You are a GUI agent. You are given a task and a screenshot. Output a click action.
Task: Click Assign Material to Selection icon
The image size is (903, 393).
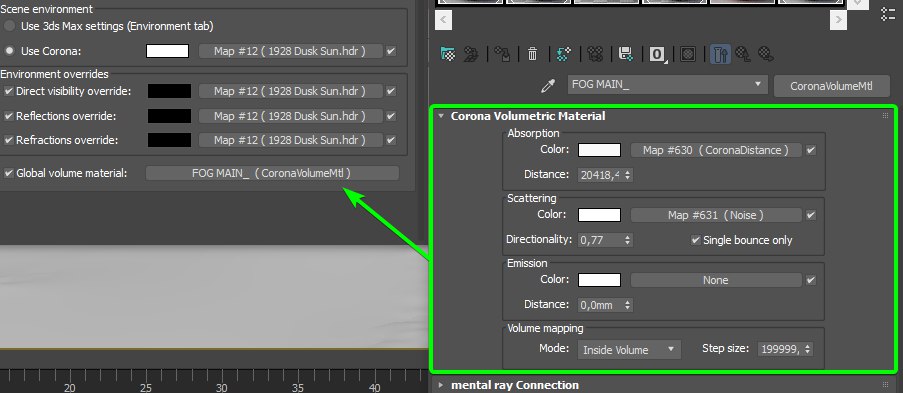click(x=502, y=54)
